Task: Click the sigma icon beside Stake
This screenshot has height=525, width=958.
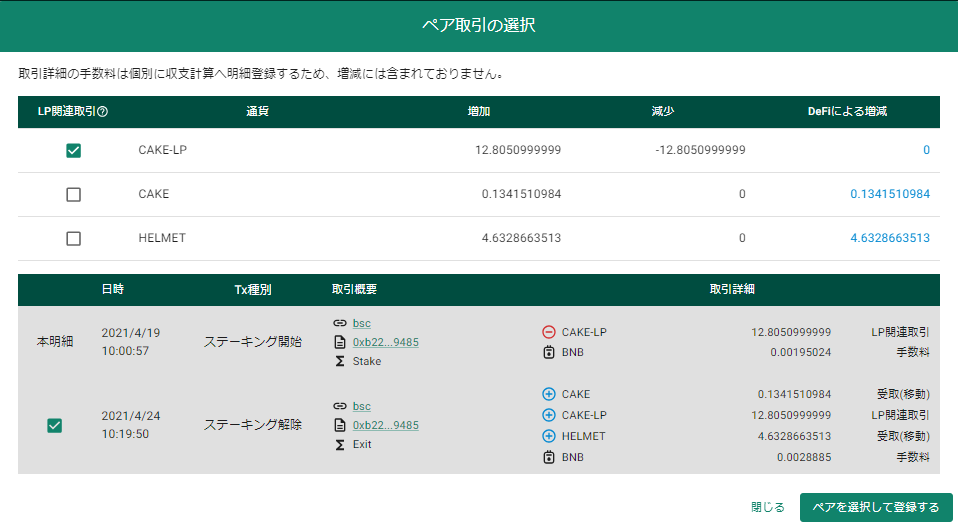Action: point(340,361)
